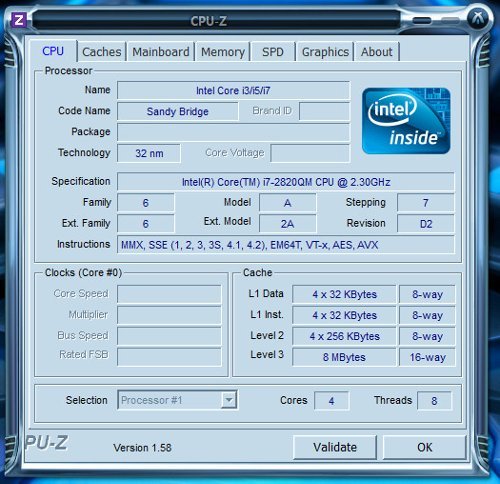Click the Clocks (Core #0) group label
The width and height of the screenshot is (500, 484).
coord(83,272)
